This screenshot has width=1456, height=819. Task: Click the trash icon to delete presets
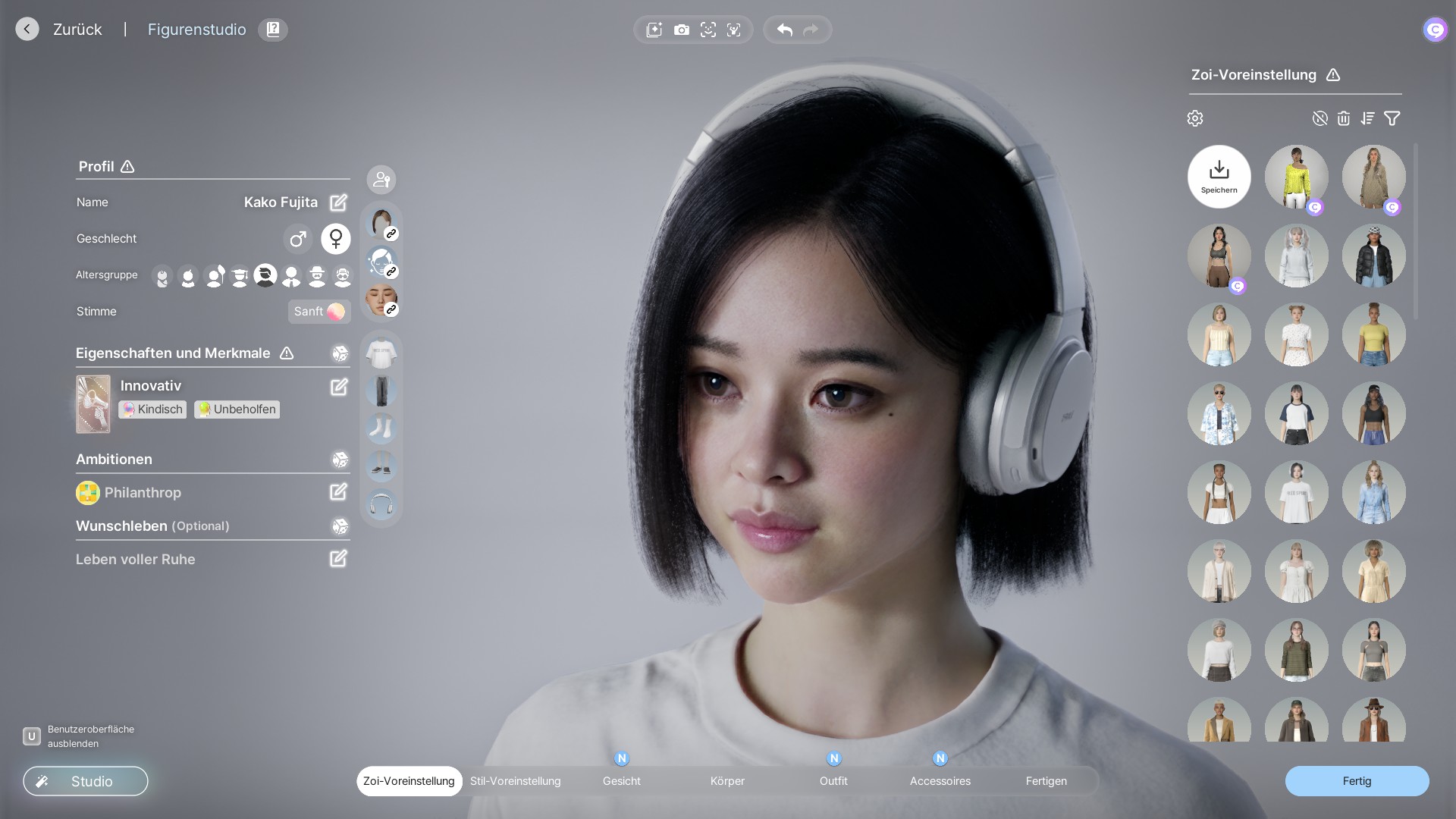coord(1344,118)
